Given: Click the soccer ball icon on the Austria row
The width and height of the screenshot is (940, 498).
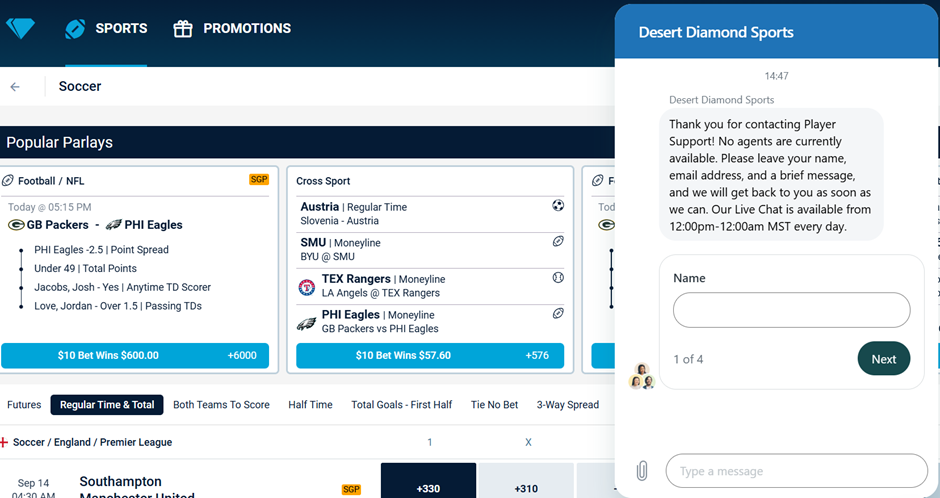Looking at the screenshot, I should [x=558, y=206].
